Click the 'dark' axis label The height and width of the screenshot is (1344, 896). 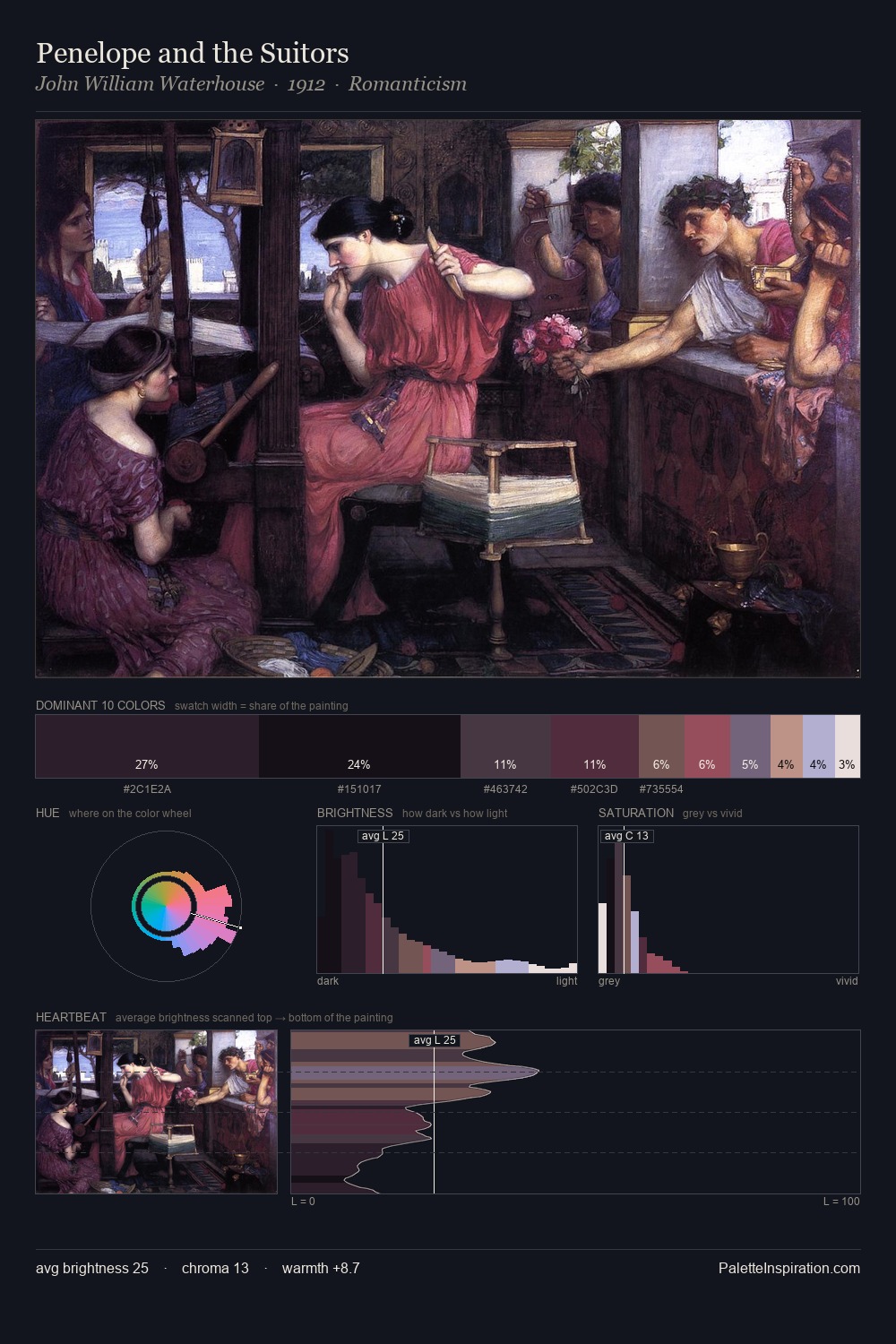(328, 981)
